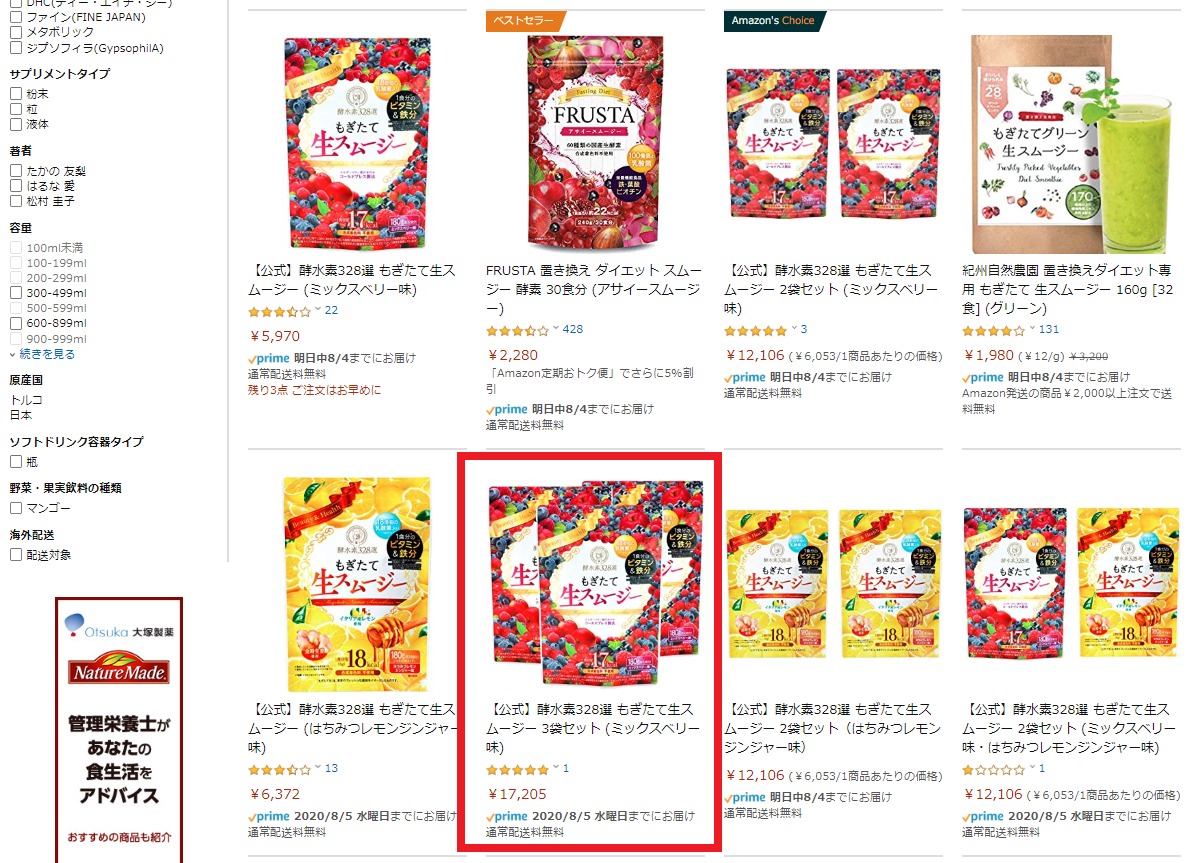Open rating dropdown arrow beside 428 reviews

pos(556,329)
